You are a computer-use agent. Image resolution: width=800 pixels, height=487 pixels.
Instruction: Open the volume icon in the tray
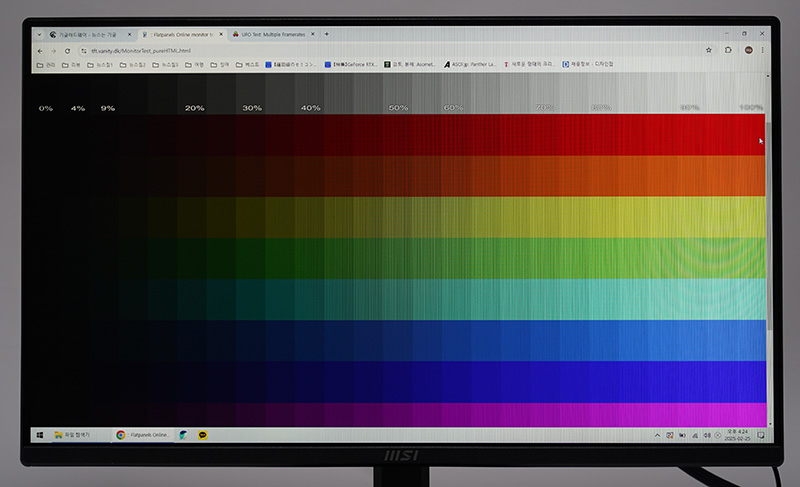[x=707, y=435]
